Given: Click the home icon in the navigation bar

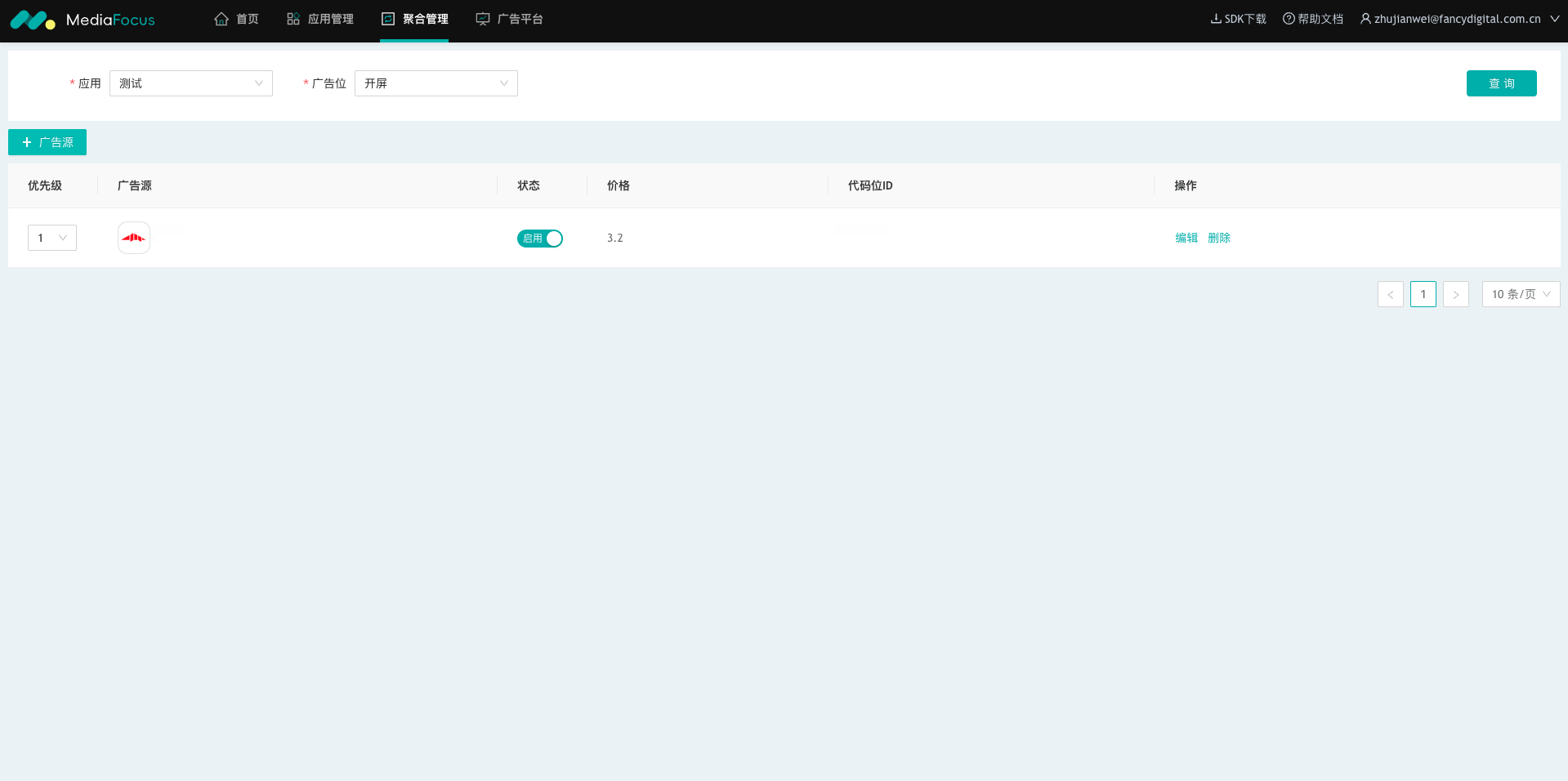Looking at the screenshot, I should coord(221,19).
